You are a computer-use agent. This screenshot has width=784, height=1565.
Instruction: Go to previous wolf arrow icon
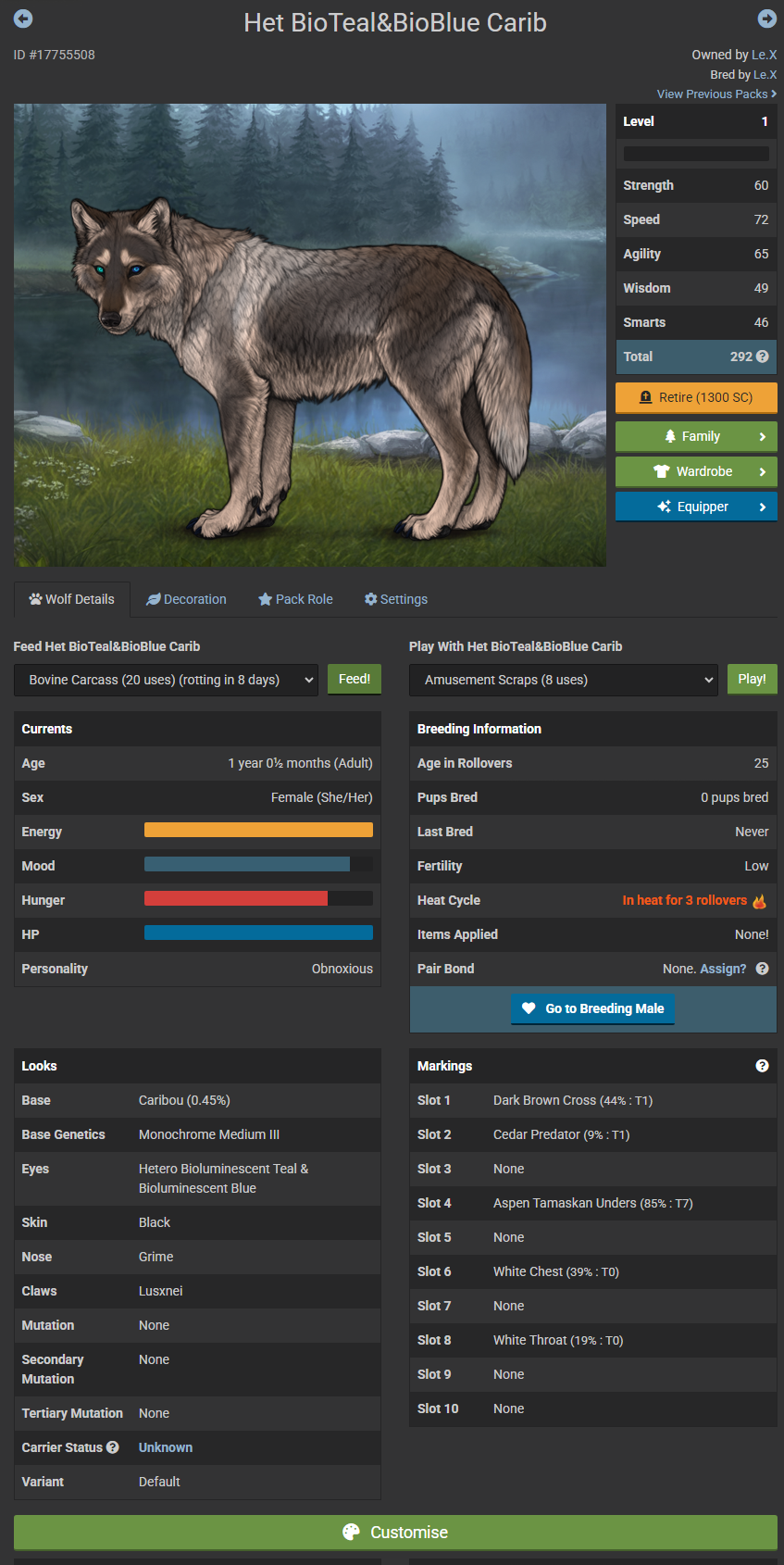(x=23, y=19)
